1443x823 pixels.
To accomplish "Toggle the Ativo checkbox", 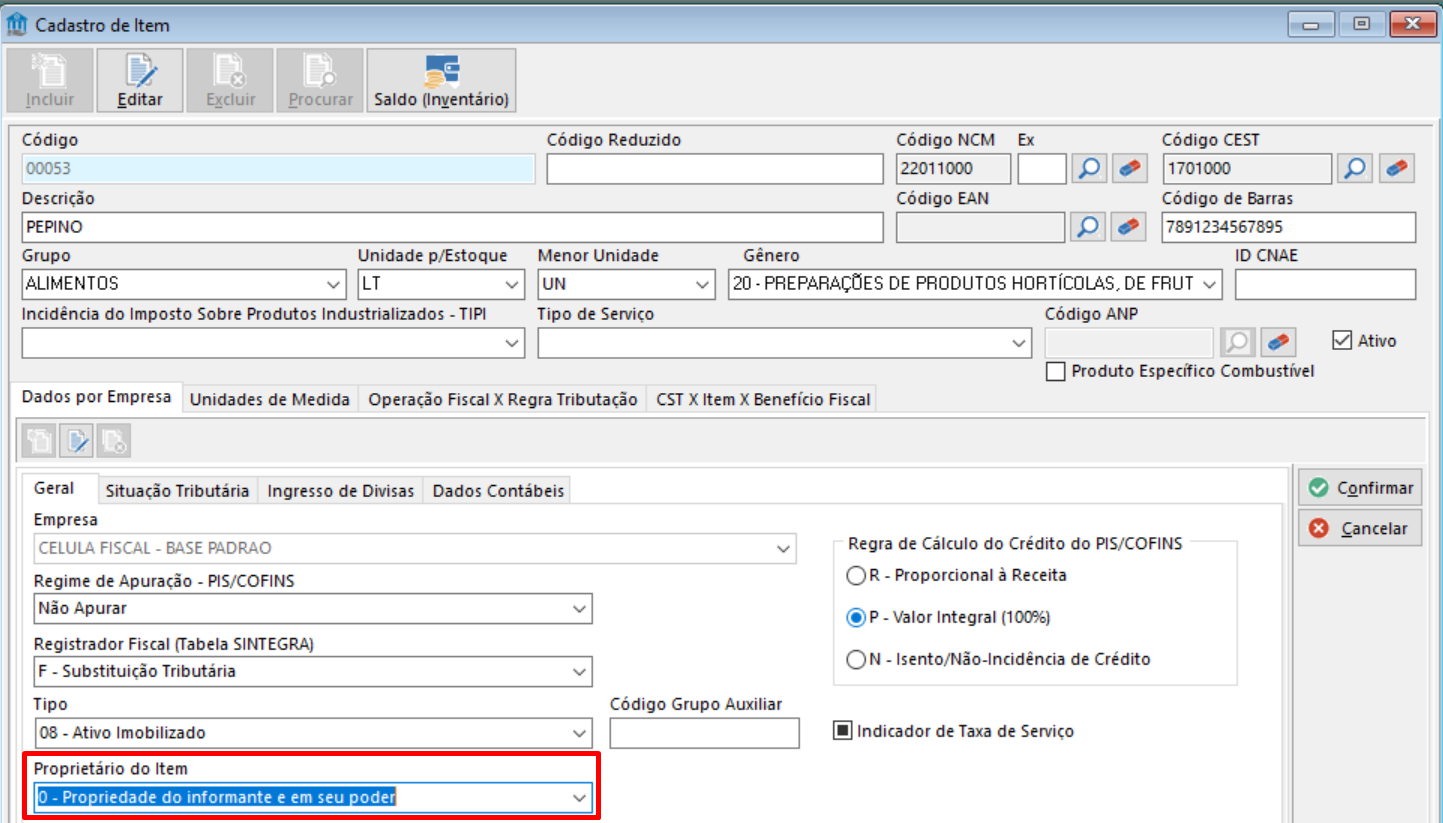I will click(1342, 341).
